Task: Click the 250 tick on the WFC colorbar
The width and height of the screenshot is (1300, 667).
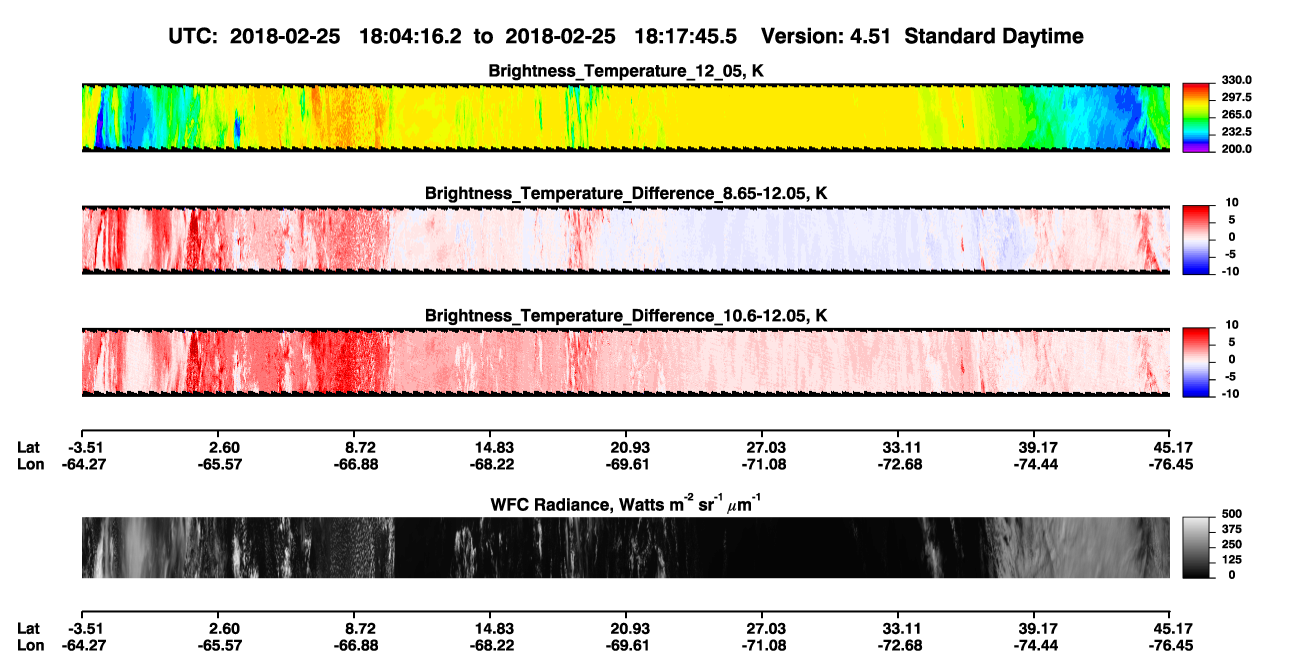Action: click(1232, 545)
